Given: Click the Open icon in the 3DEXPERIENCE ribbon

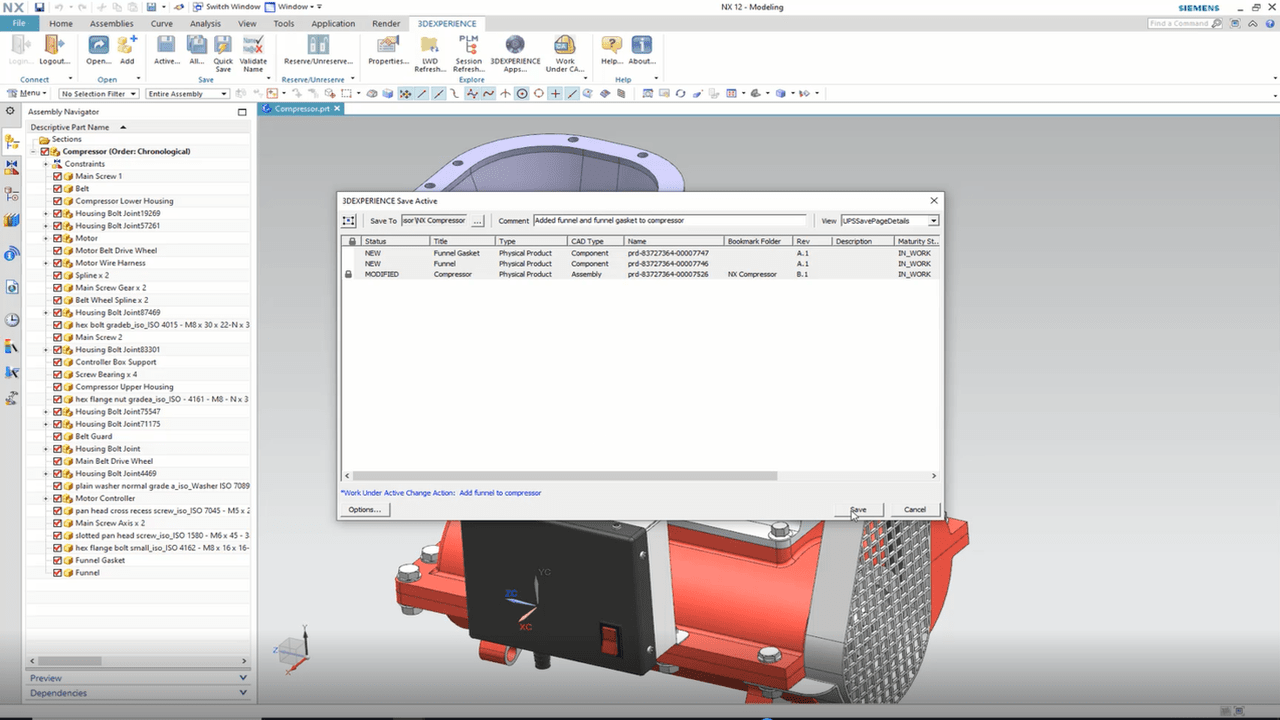Looking at the screenshot, I should click(98, 46).
